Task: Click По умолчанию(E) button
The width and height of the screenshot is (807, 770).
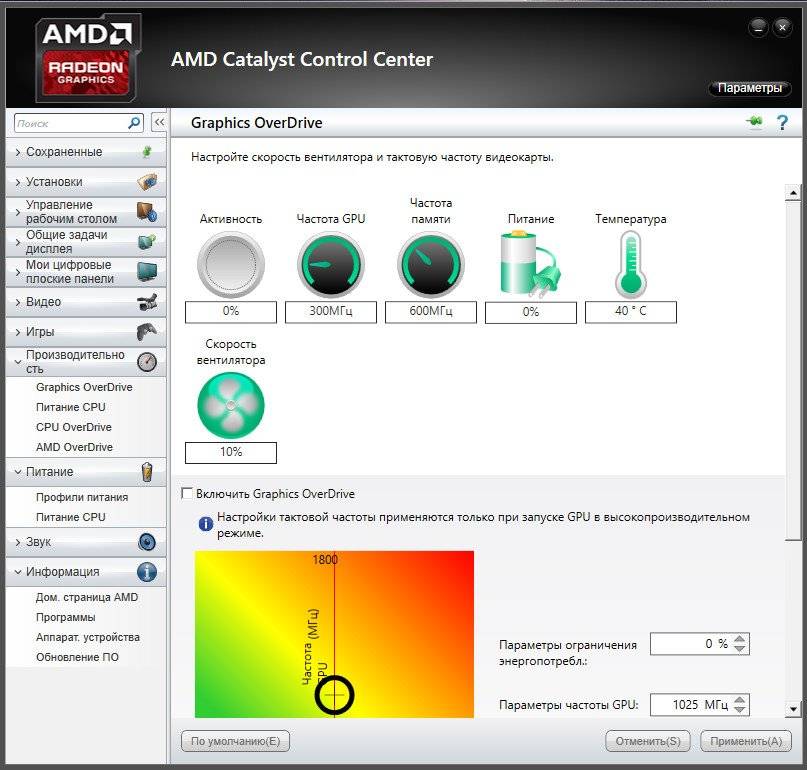Action: 235,741
